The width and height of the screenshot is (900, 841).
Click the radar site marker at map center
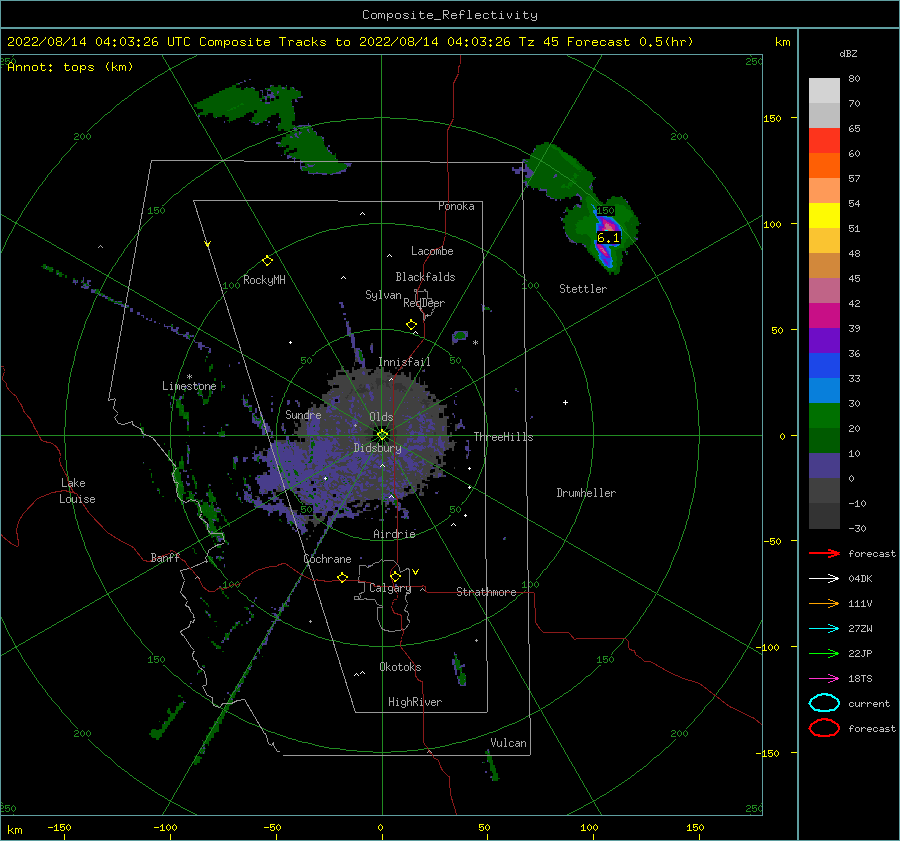pos(382,435)
